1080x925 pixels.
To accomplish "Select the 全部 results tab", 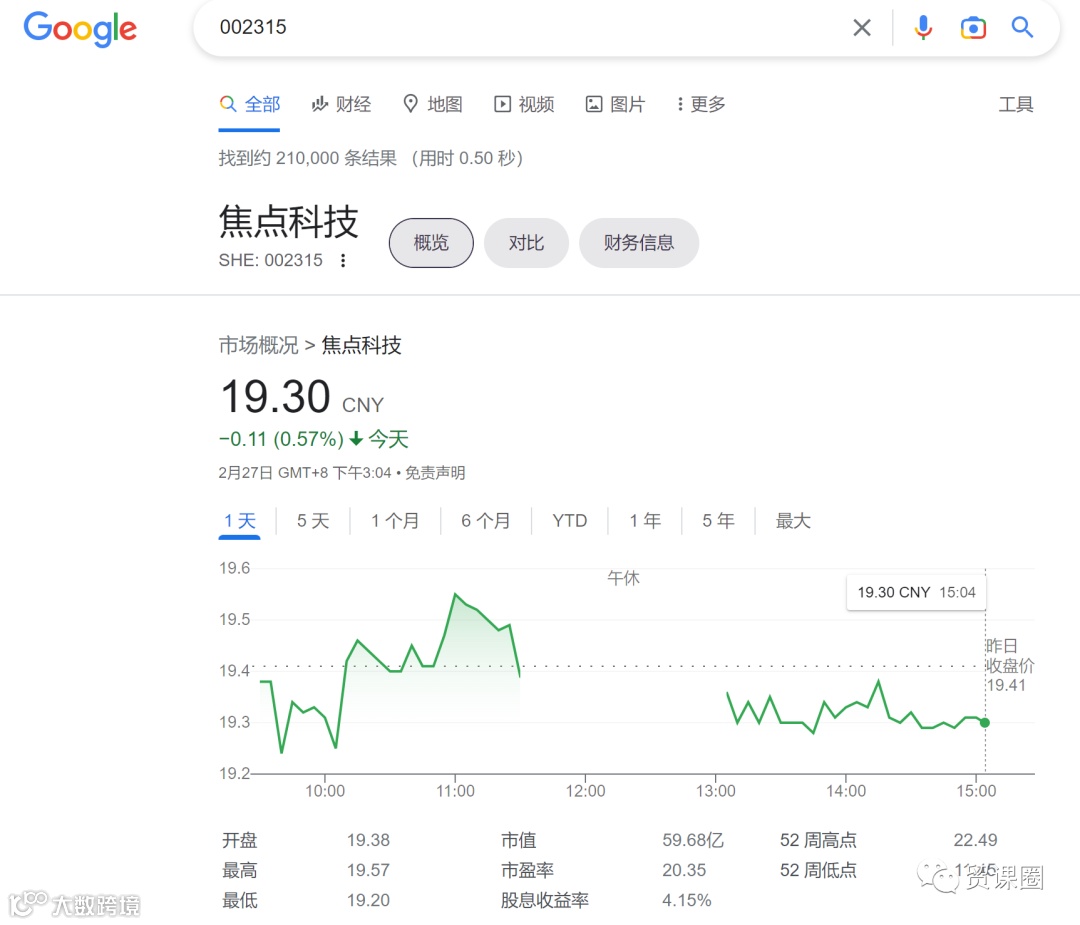I will (249, 105).
